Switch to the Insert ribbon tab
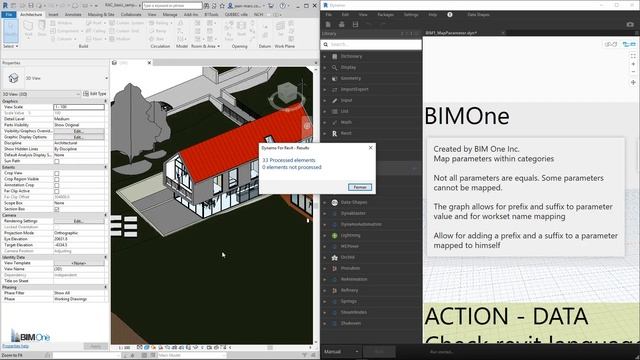 click(x=53, y=14)
